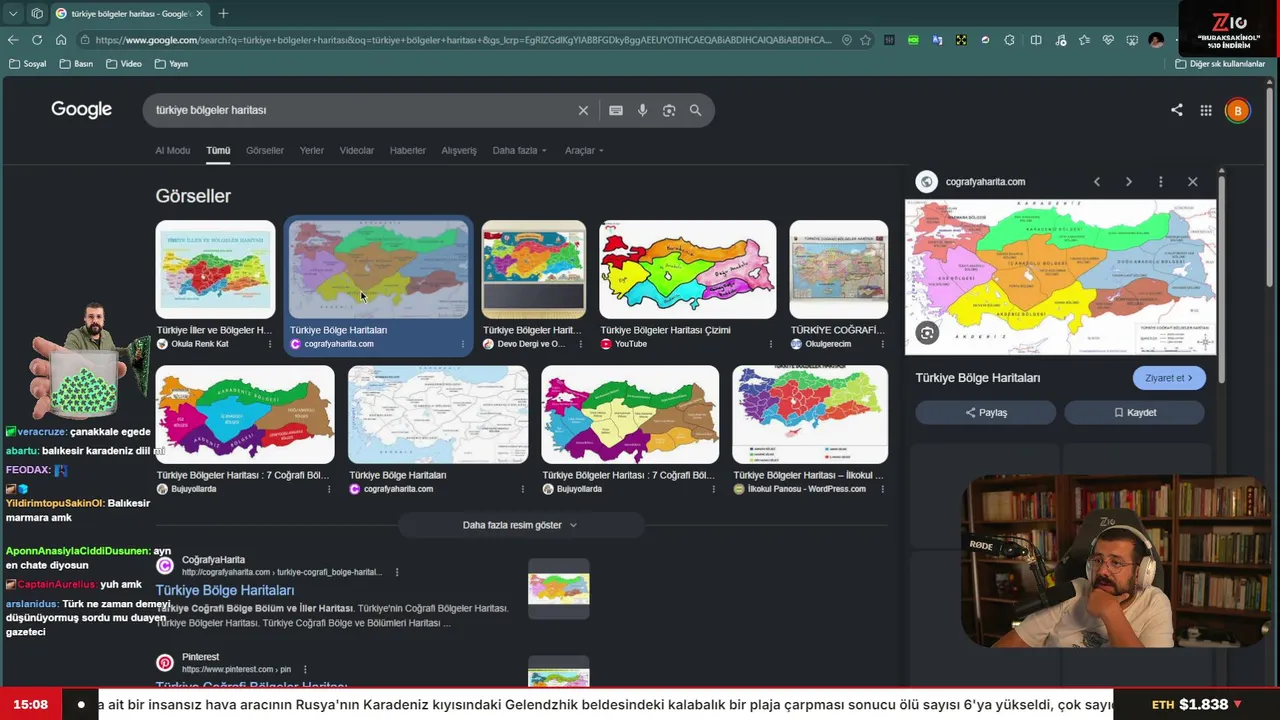
Task: Switch to the Videolar tab
Action: click(357, 150)
